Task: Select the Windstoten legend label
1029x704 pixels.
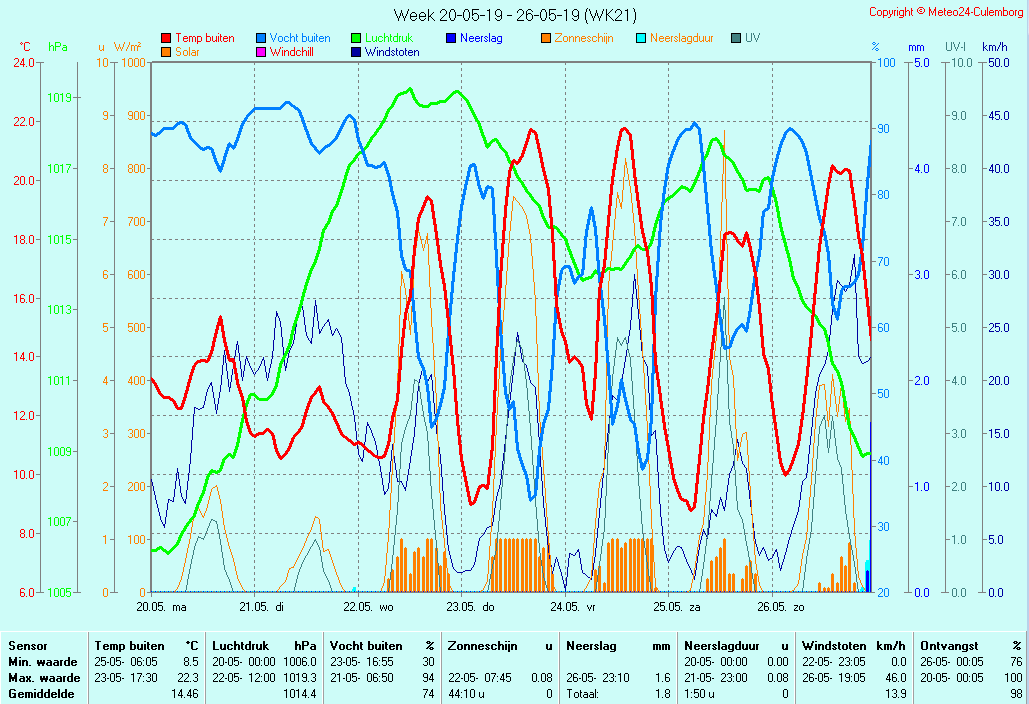Action: click(392, 52)
